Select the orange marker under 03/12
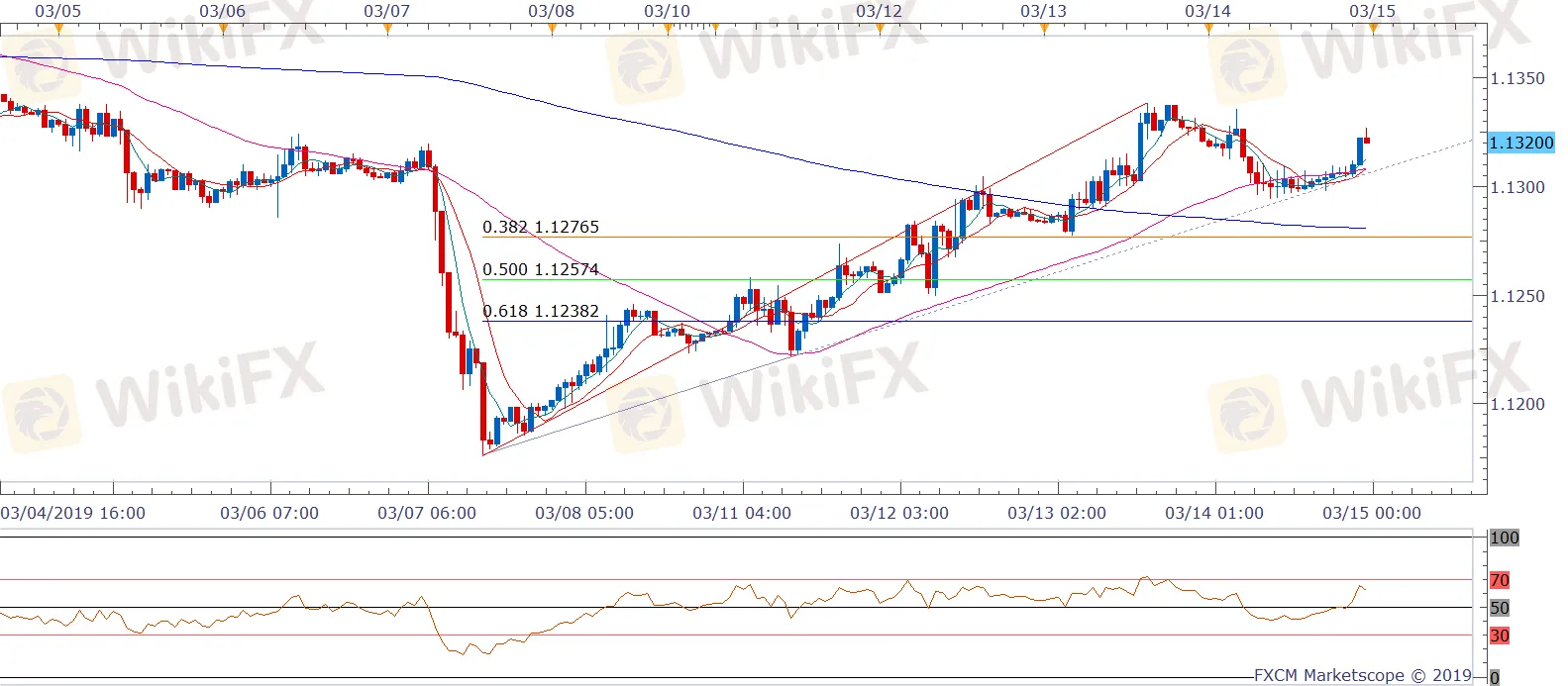Image resolution: width=1568 pixels, height=686 pixels. (x=880, y=29)
